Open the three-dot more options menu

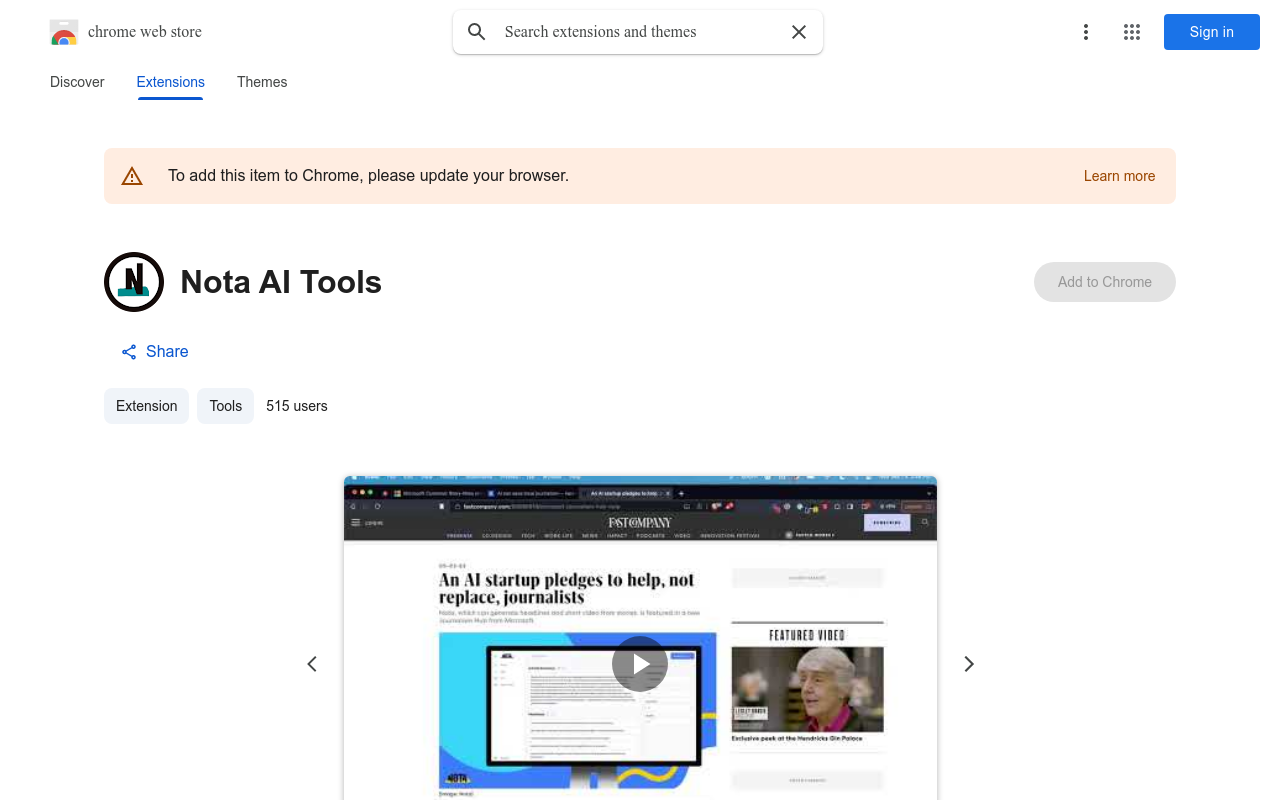(1086, 32)
